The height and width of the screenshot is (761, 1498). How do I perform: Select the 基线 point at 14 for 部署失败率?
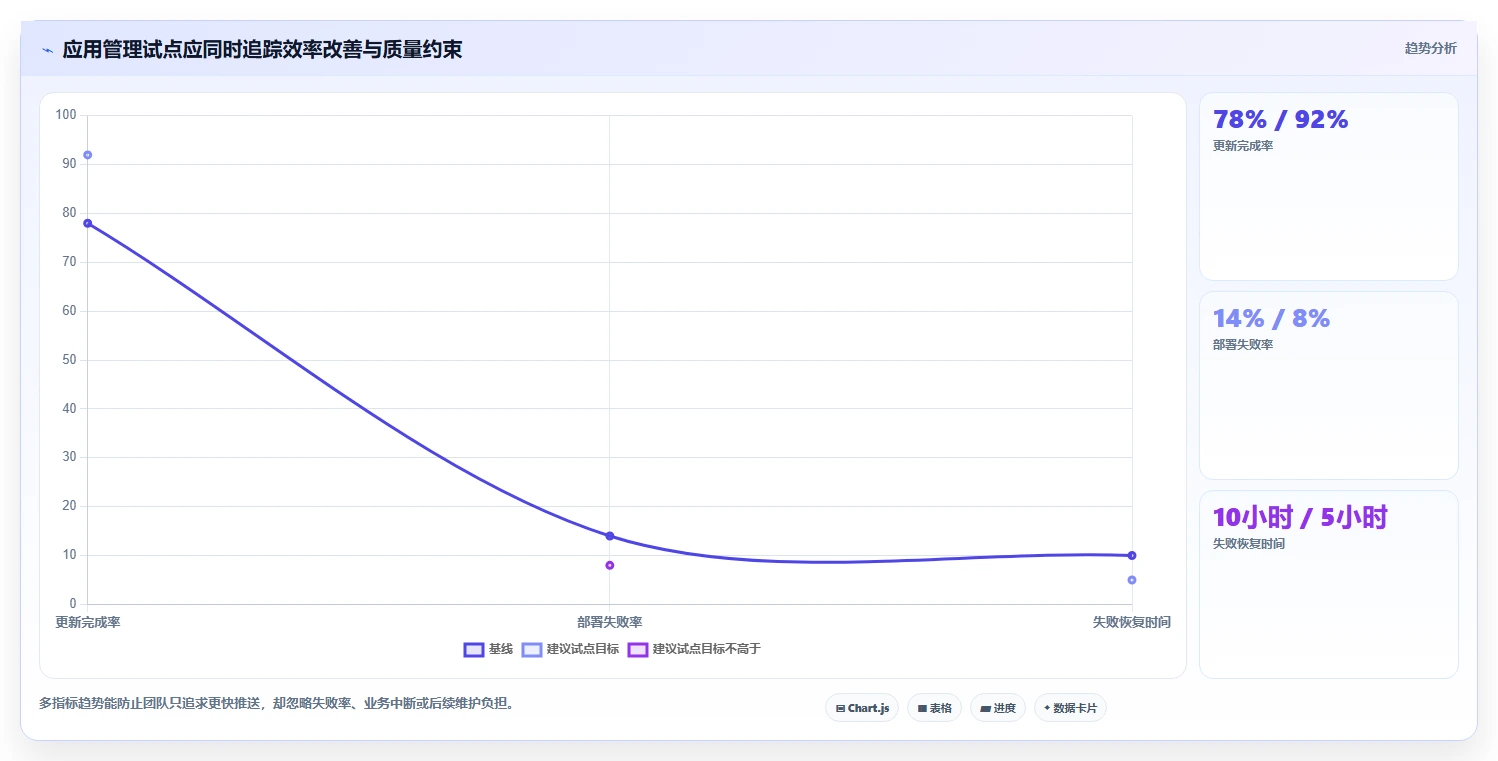[610, 536]
